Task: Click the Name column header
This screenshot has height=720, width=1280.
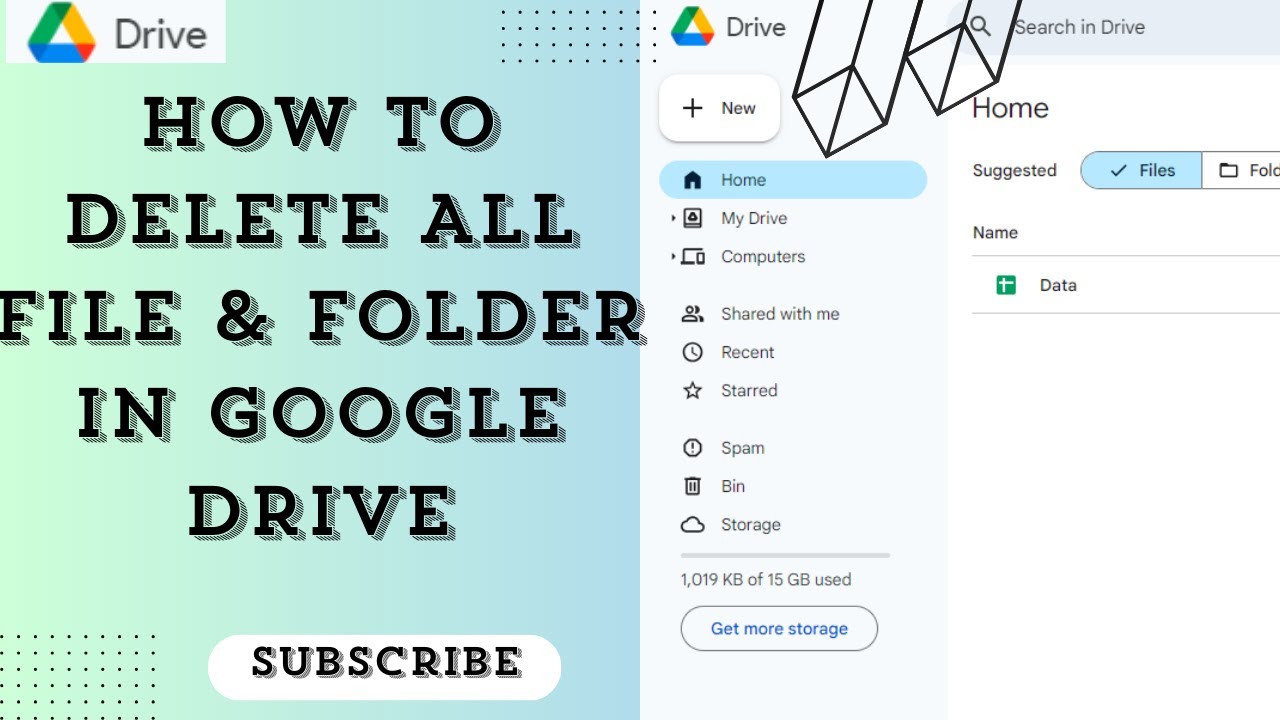Action: pos(995,232)
